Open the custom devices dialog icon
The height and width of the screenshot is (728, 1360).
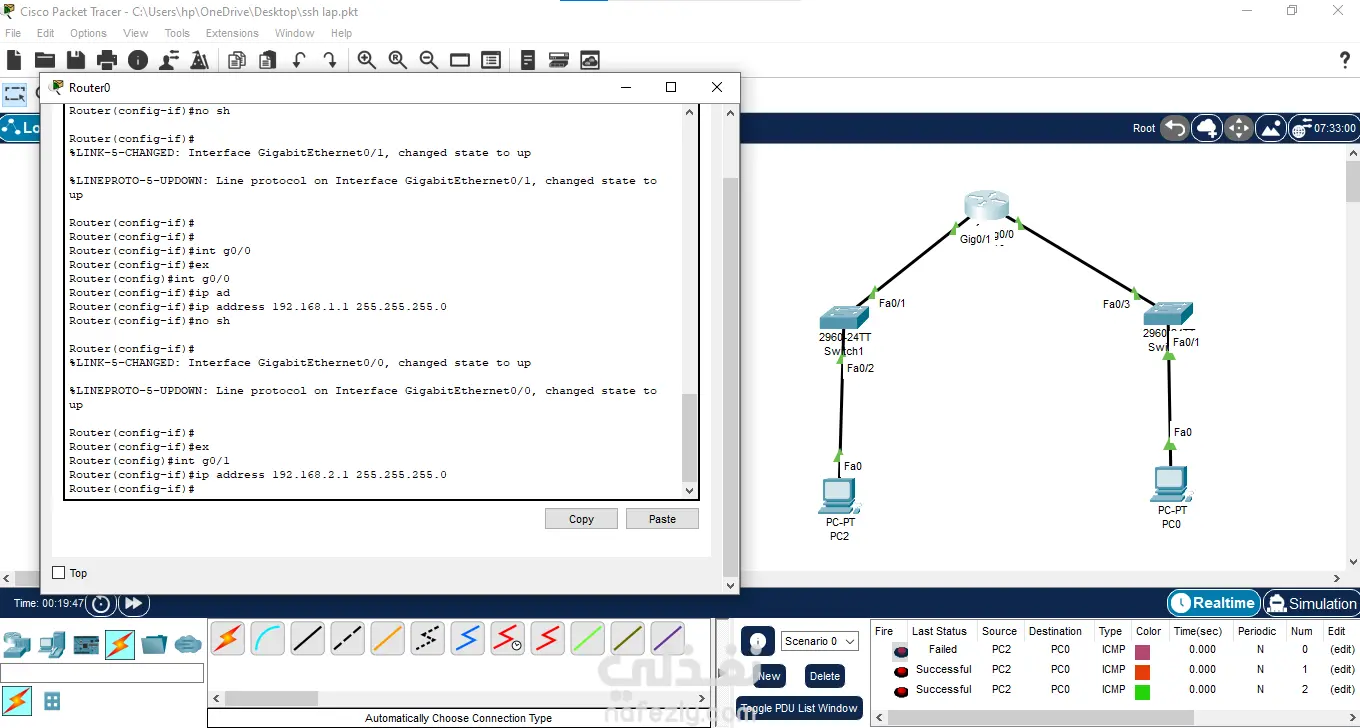491,60
